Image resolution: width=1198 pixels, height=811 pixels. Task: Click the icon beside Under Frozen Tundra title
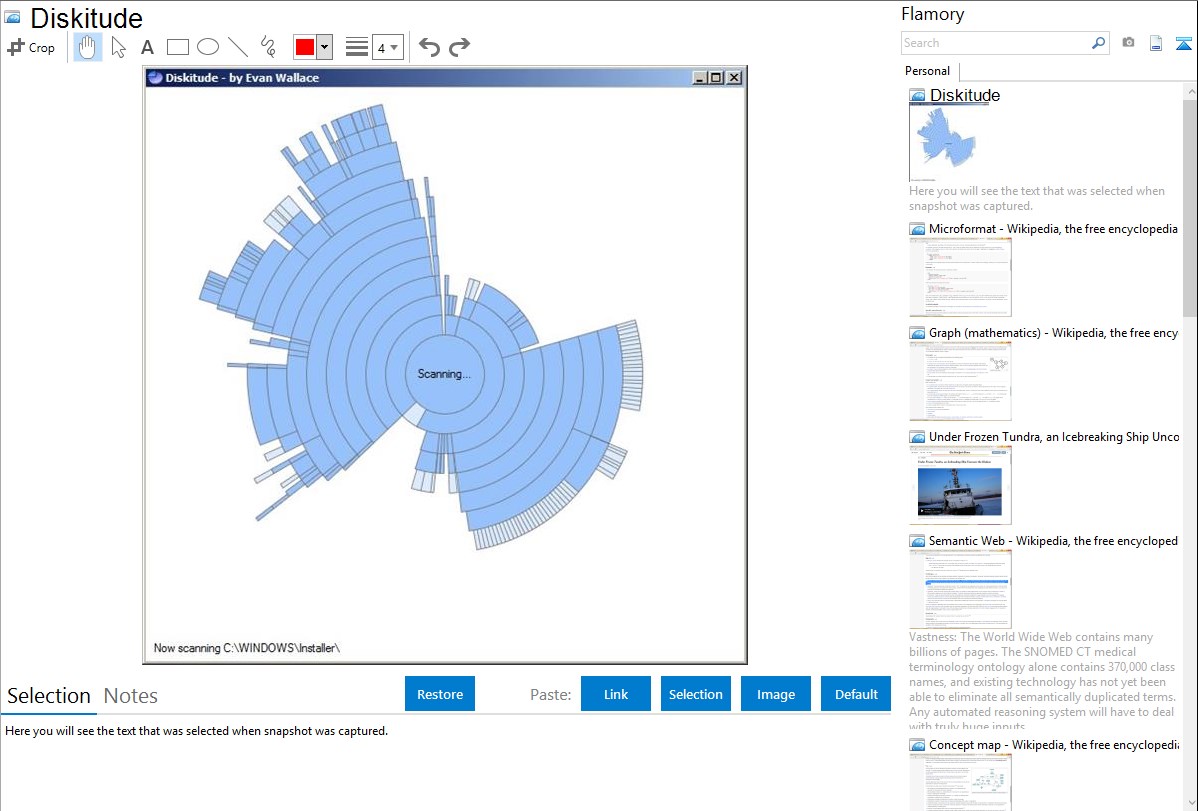click(x=918, y=437)
